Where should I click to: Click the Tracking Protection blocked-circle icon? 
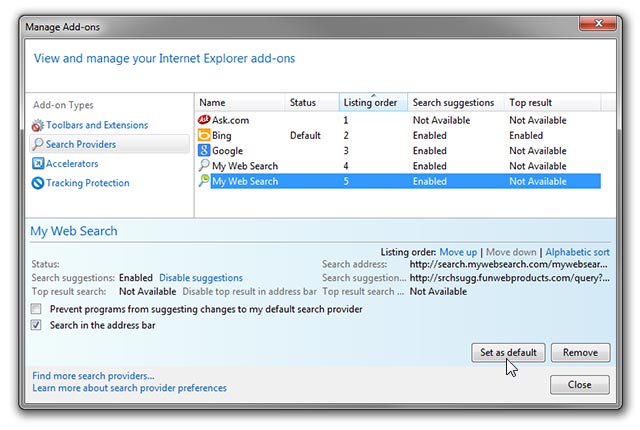[38, 183]
